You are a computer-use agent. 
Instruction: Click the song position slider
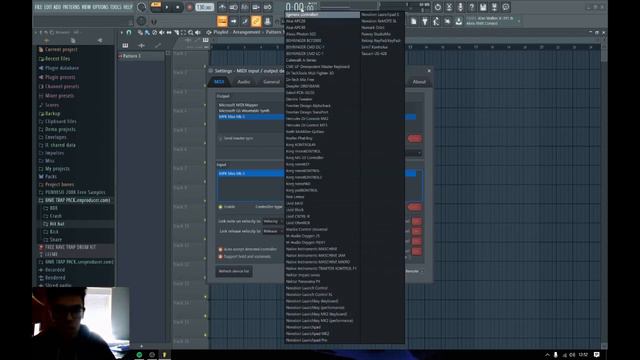click(x=349, y=6)
